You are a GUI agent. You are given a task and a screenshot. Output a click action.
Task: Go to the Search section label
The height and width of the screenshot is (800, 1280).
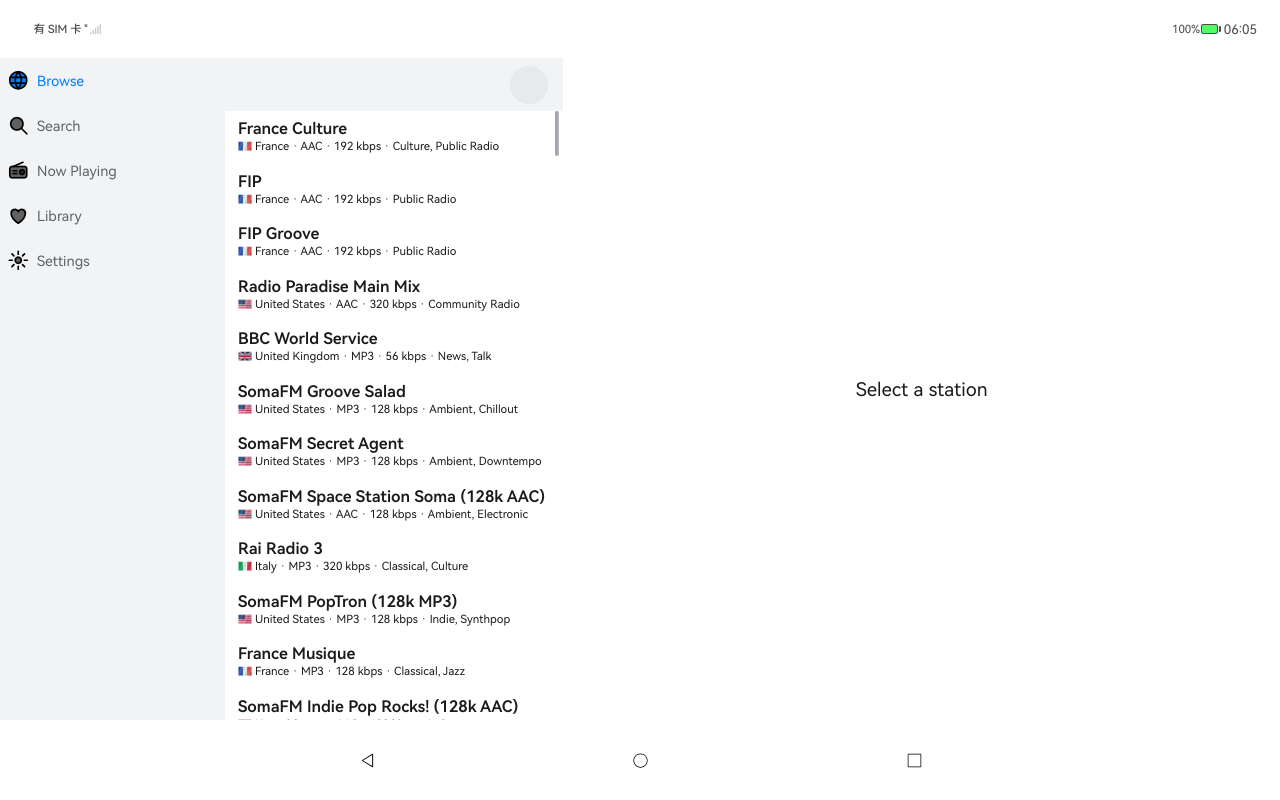[58, 126]
